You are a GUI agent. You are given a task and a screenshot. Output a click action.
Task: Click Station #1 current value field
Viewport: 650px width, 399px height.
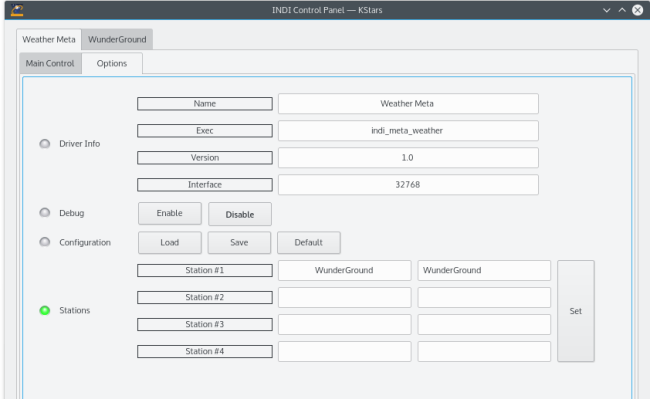344,270
